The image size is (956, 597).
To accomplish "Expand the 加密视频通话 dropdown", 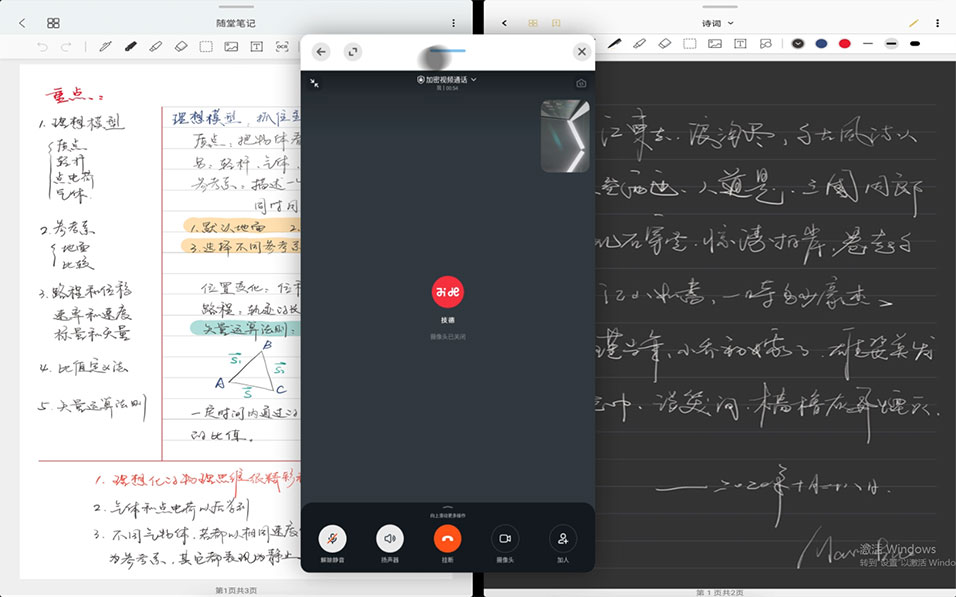I will click(447, 79).
